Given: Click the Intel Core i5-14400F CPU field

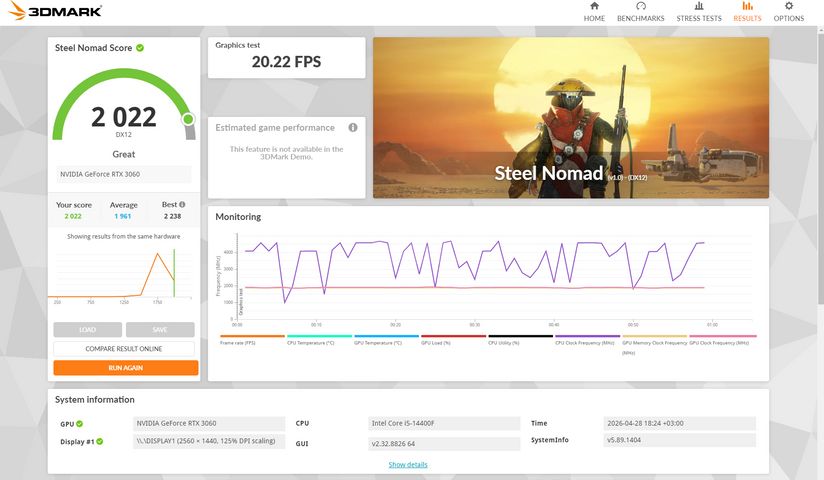Looking at the screenshot, I should [444, 423].
